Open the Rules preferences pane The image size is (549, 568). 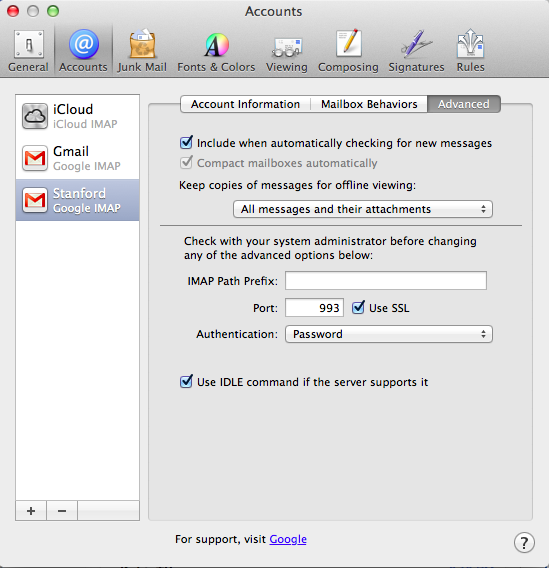[x=470, y=51]
